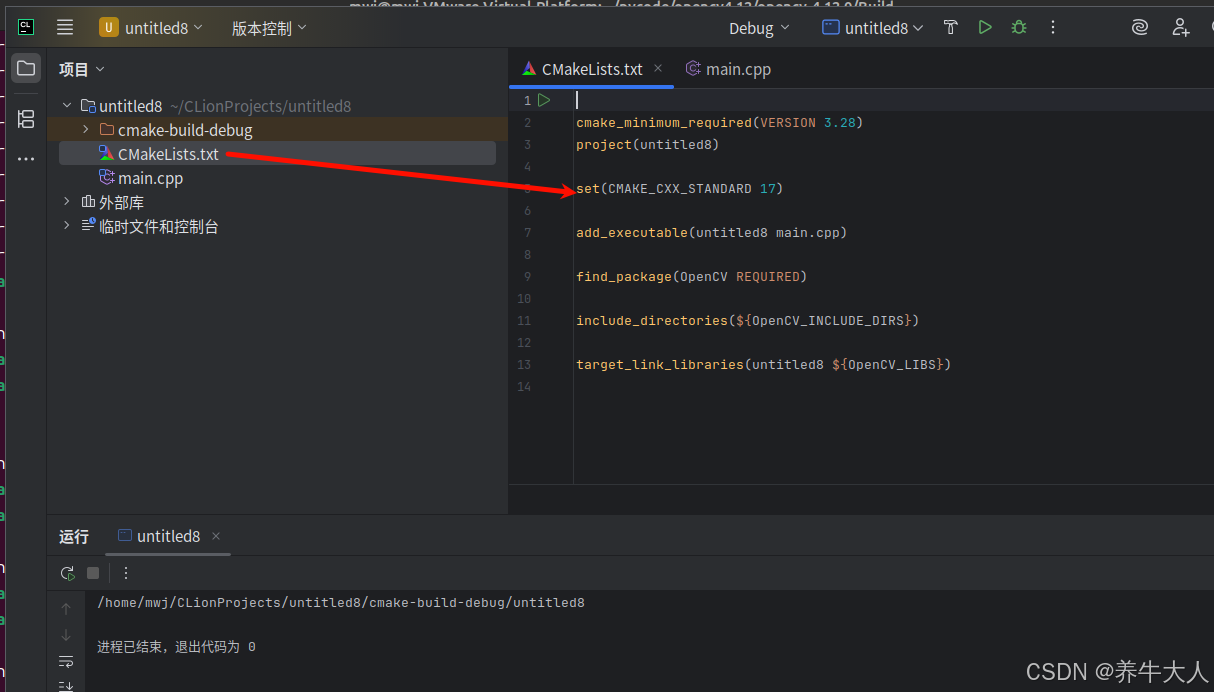Build project with the hammer icon
The image size is (1214, 692).
coord(951,27)
